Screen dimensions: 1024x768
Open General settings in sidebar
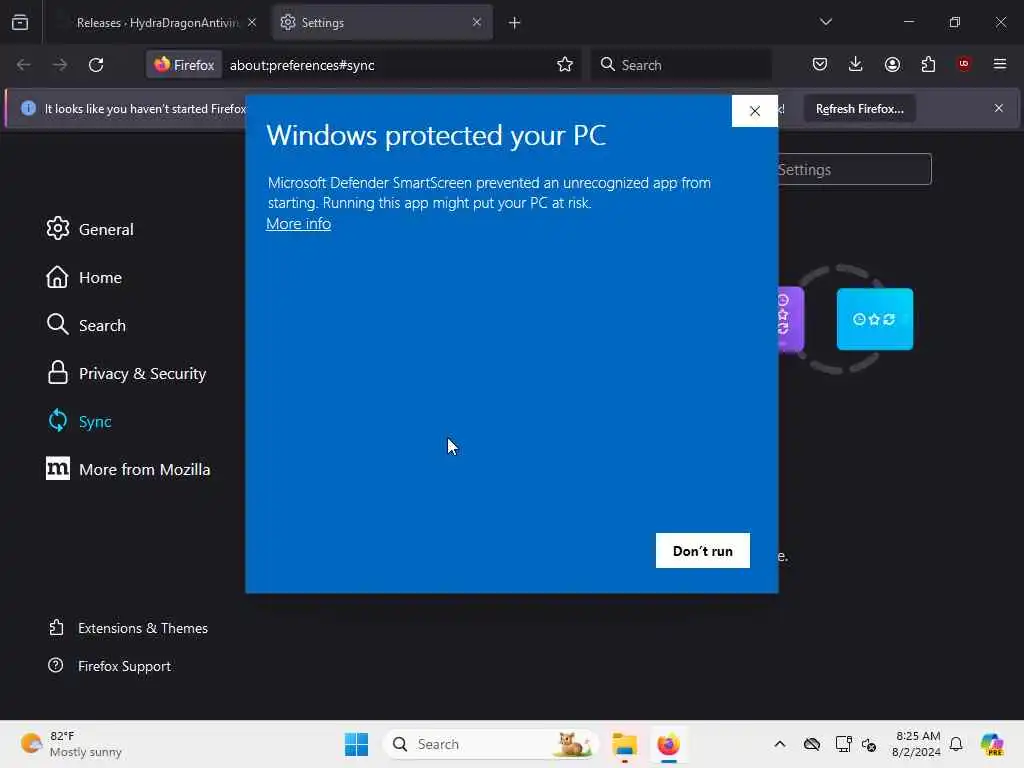point(90,229)
